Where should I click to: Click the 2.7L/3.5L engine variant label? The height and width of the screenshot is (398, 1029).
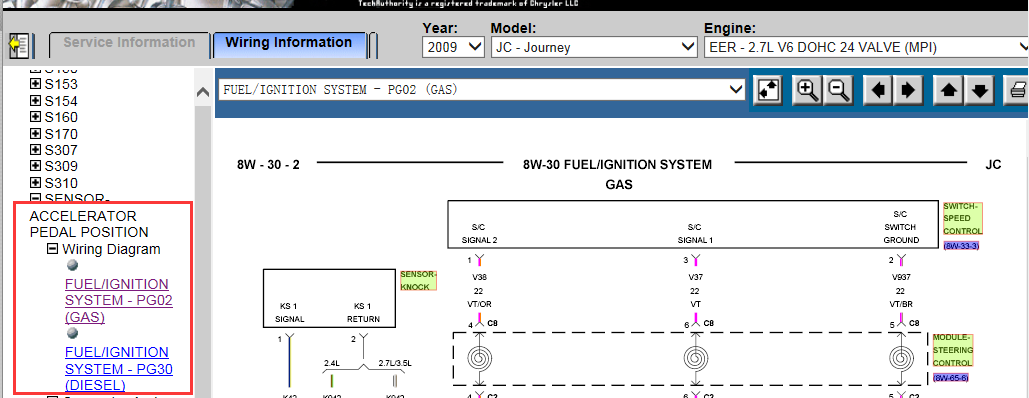click(395, 362)
